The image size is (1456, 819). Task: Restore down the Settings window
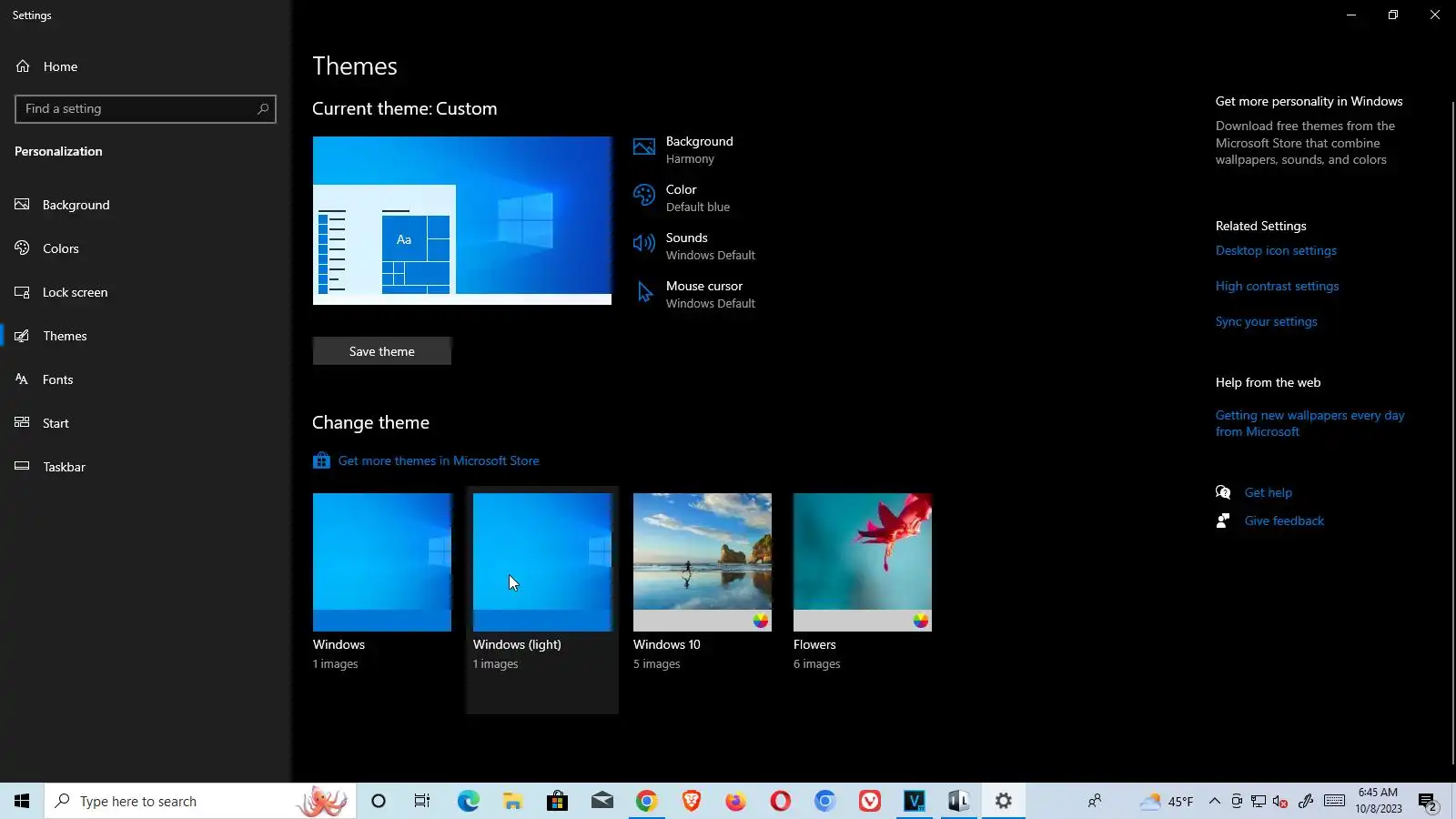point(1393,15)
